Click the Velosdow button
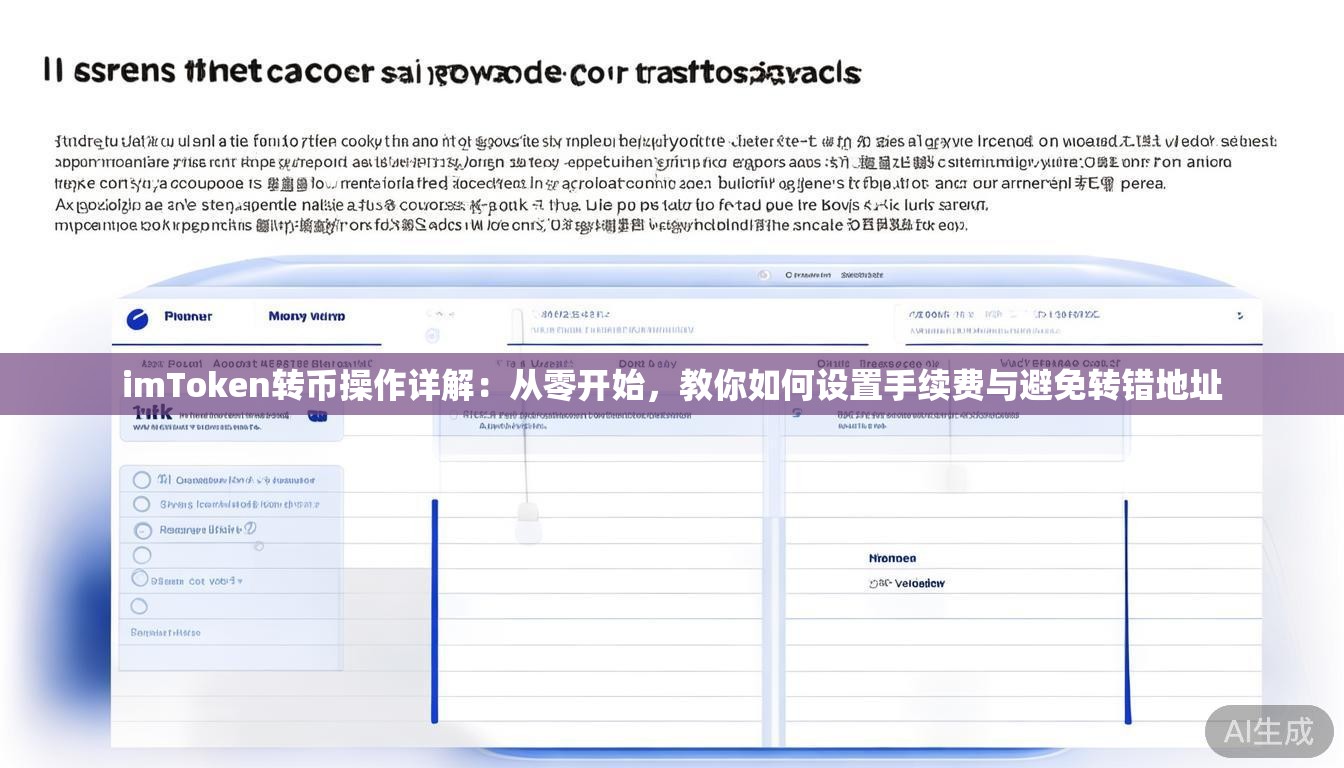Screen dimensions: 1344x768 920,583
